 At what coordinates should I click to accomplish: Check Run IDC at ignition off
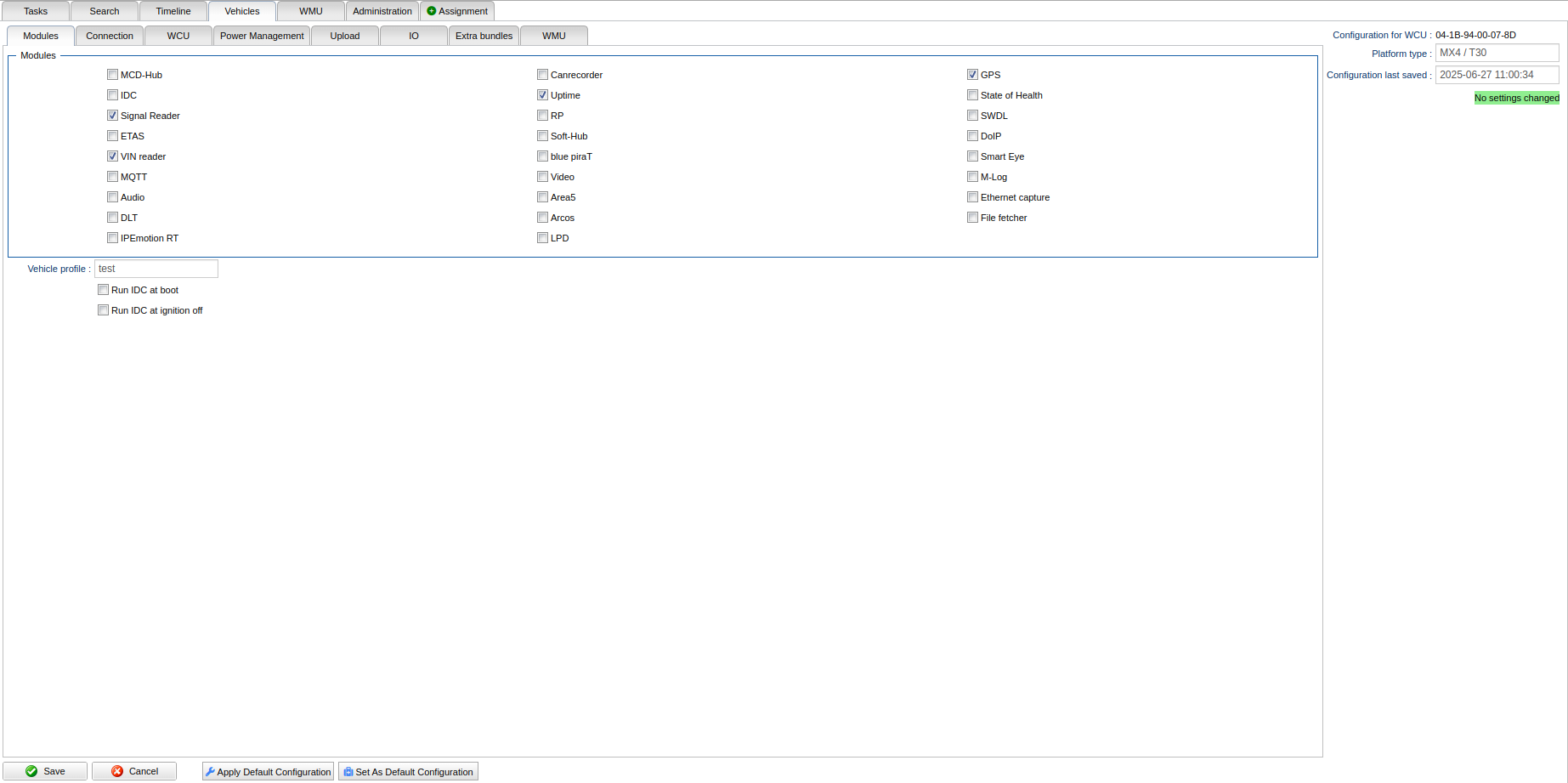(x=103, y=310)
